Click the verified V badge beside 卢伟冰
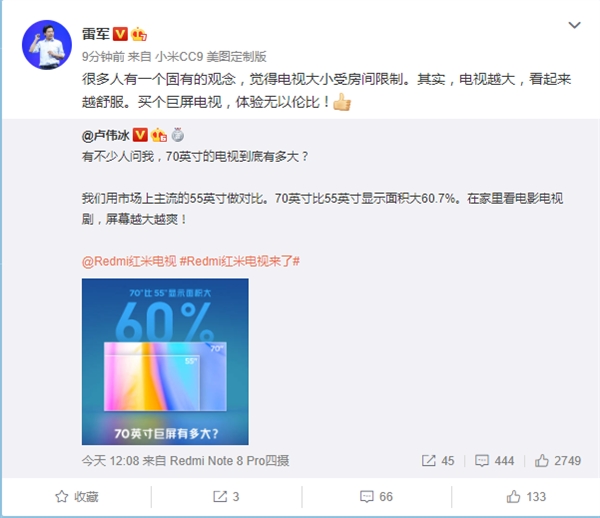Image resolution: width=600 pixels, height=518 pixels. point(140,135)
